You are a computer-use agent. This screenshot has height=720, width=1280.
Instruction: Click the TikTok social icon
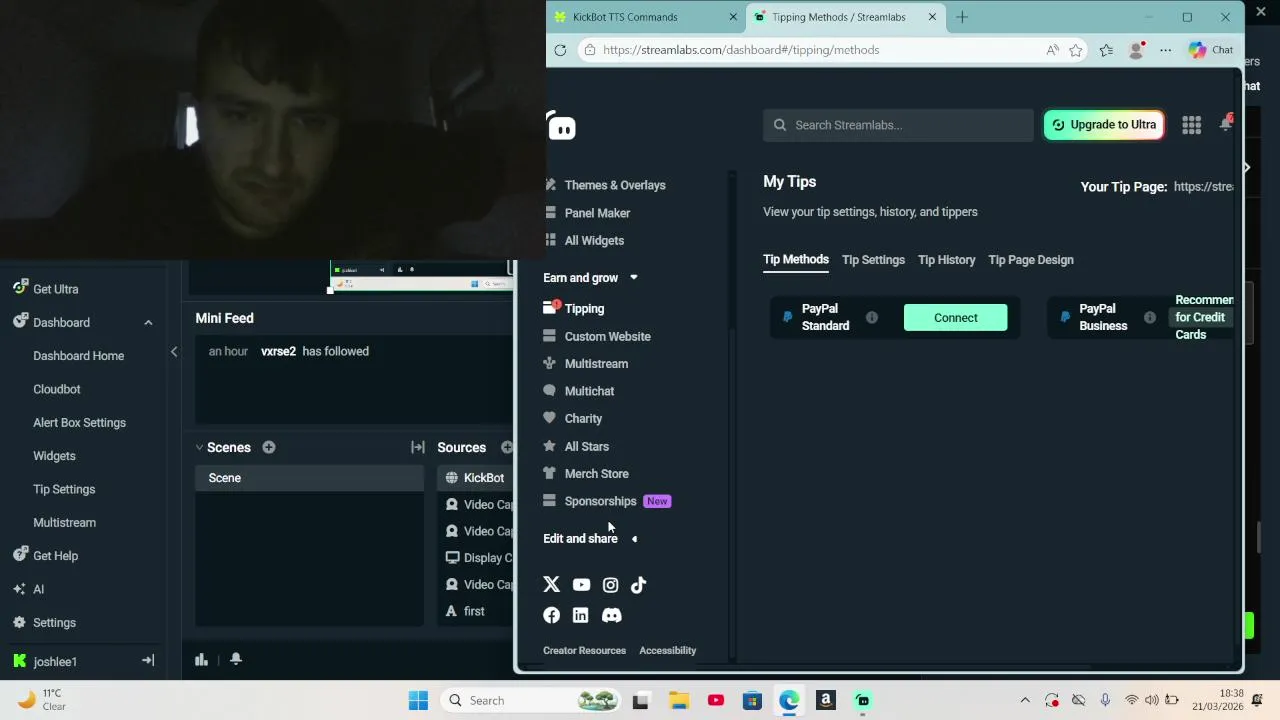point(638,585)
